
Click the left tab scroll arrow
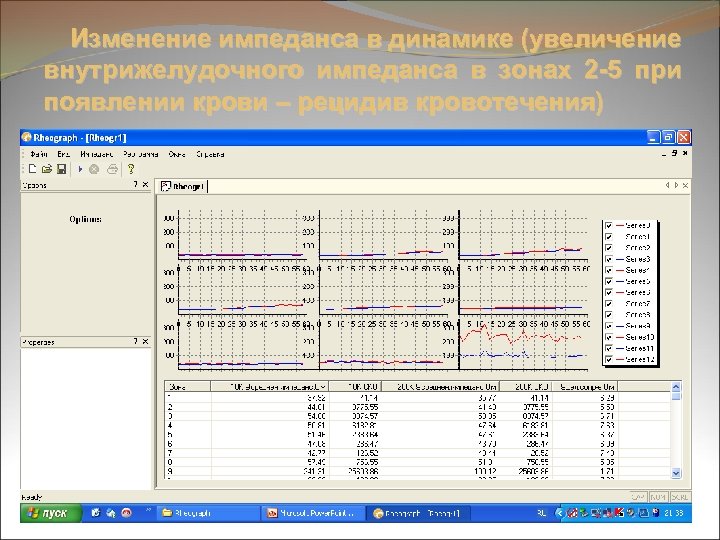point(667,185)
